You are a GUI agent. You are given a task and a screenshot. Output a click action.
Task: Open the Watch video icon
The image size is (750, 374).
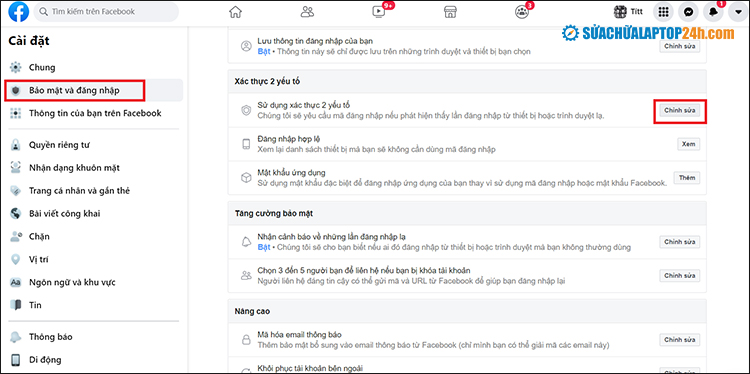[x=379, y=12]
